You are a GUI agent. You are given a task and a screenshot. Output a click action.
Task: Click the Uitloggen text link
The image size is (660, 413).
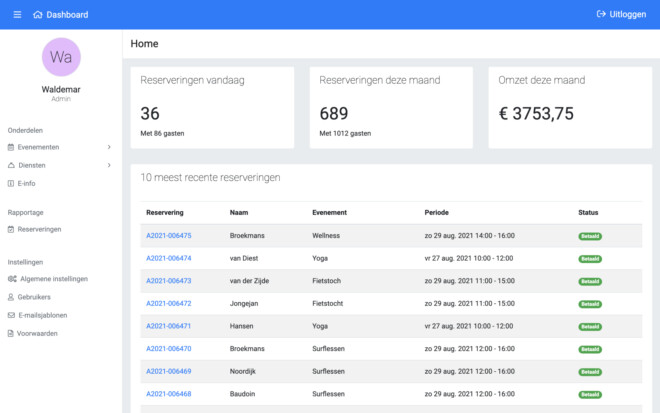(628, 14)
